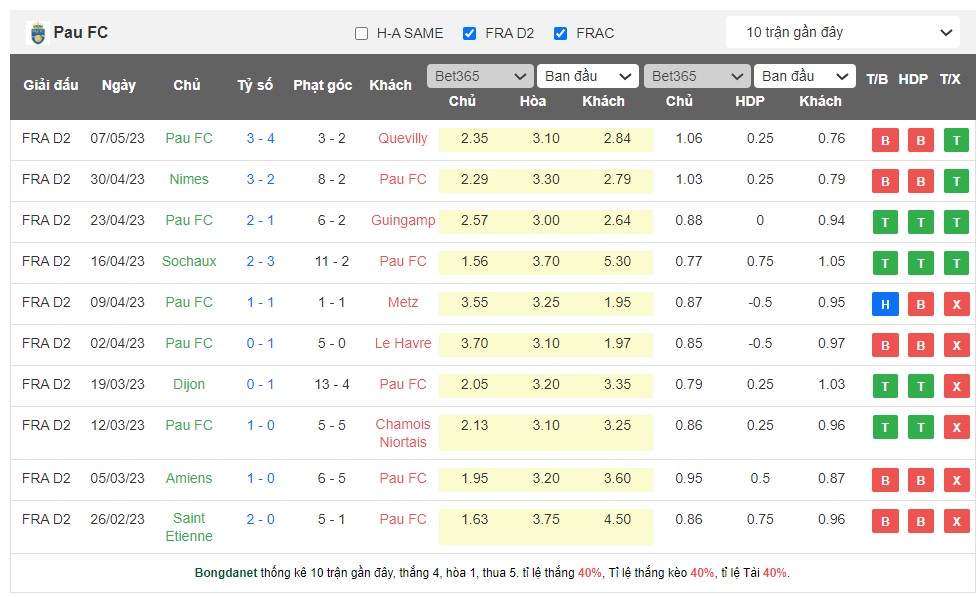
Task: Click red X badge in Le Havre row
Action: (956, 345)
